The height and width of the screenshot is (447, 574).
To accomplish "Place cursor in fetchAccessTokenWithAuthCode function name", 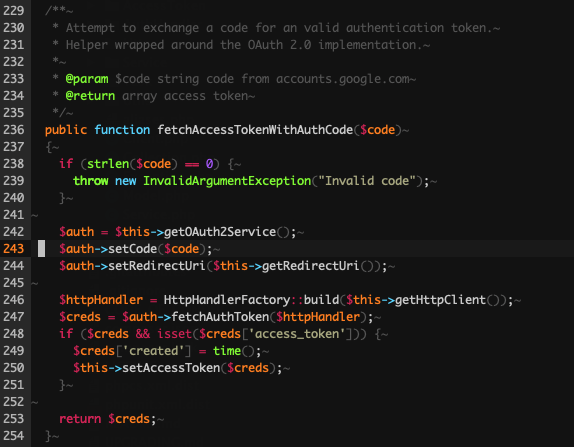I will pyautogui.click(x=255, y=130).
